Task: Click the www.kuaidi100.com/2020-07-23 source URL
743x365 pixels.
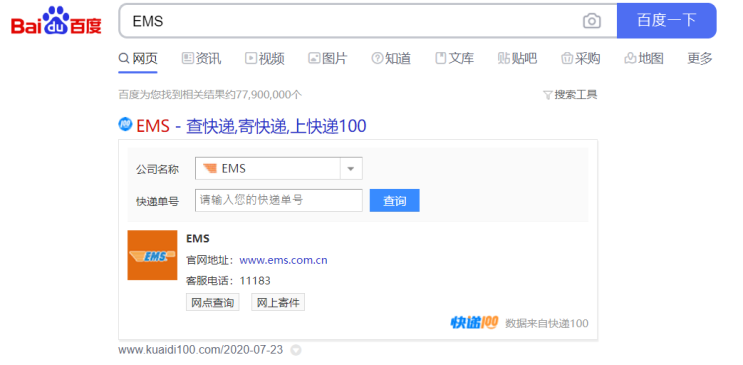Action: pyautogui.click(x=200, y=350)
